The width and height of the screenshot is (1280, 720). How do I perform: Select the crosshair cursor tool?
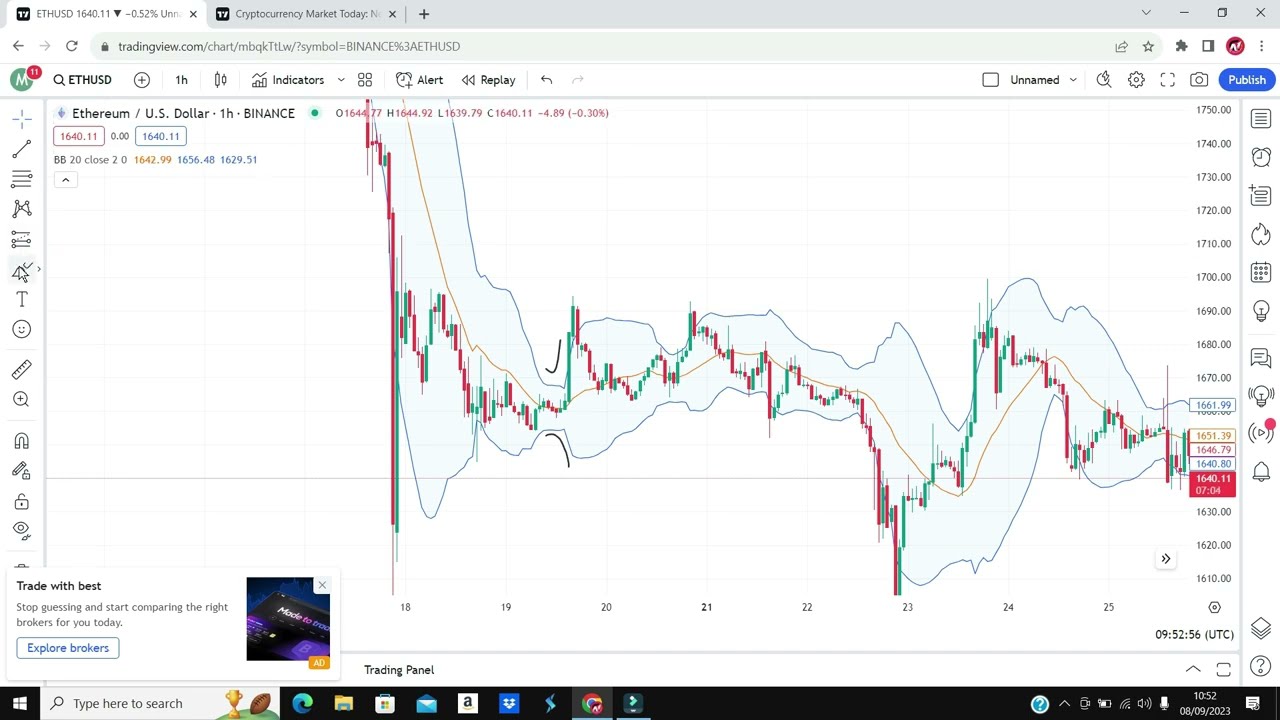(21, 119)
